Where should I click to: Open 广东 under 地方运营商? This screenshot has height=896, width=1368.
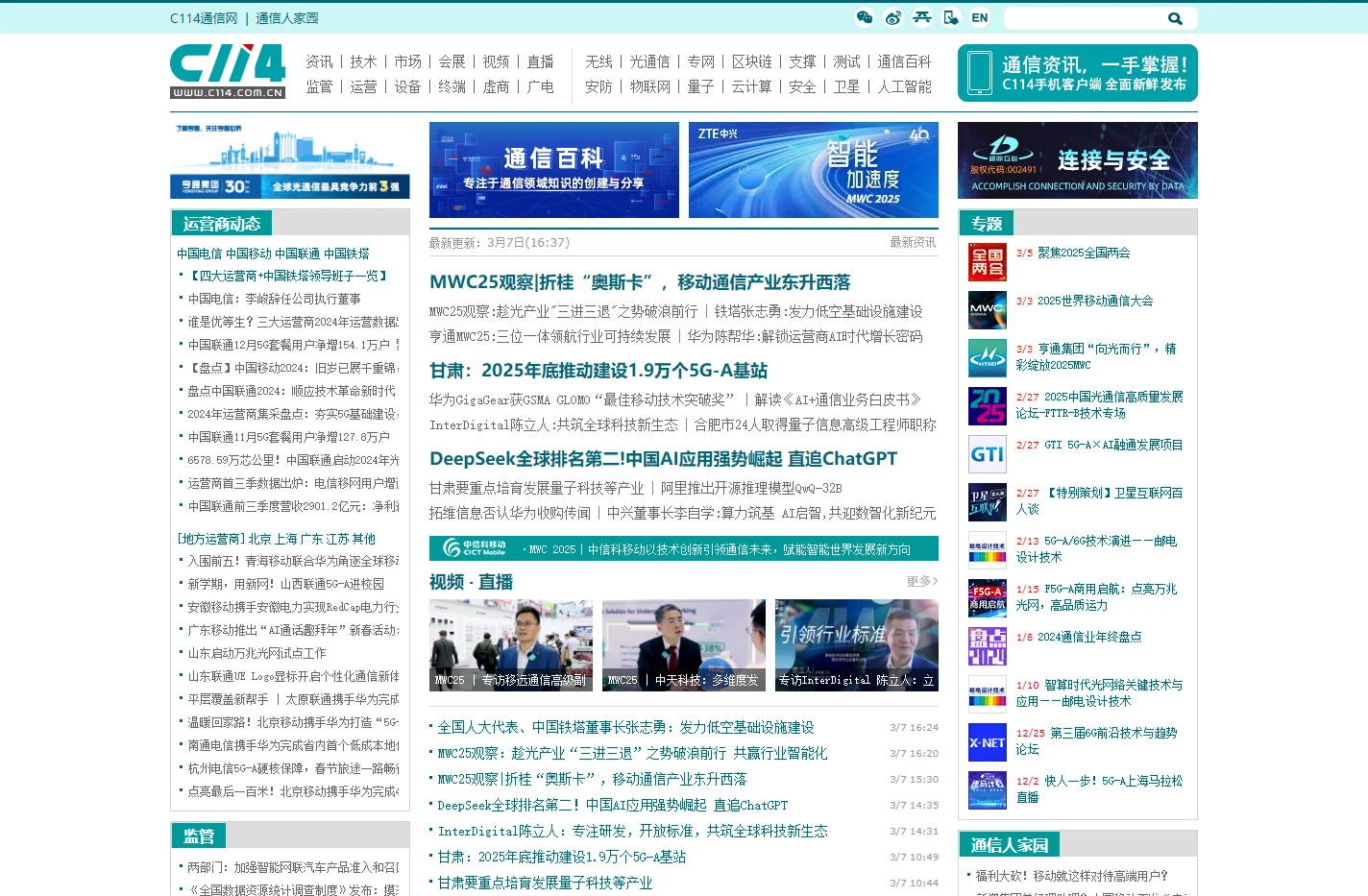[x=313, y=539]
